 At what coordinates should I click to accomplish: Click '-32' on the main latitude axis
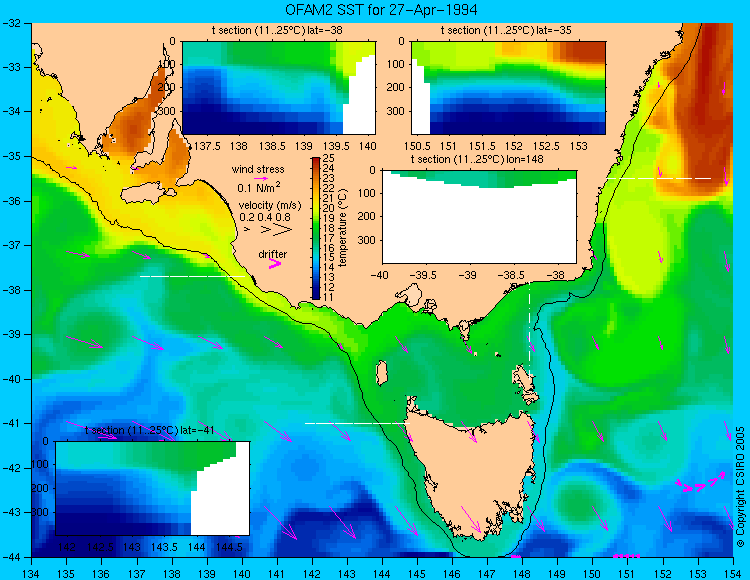point(11,23)
